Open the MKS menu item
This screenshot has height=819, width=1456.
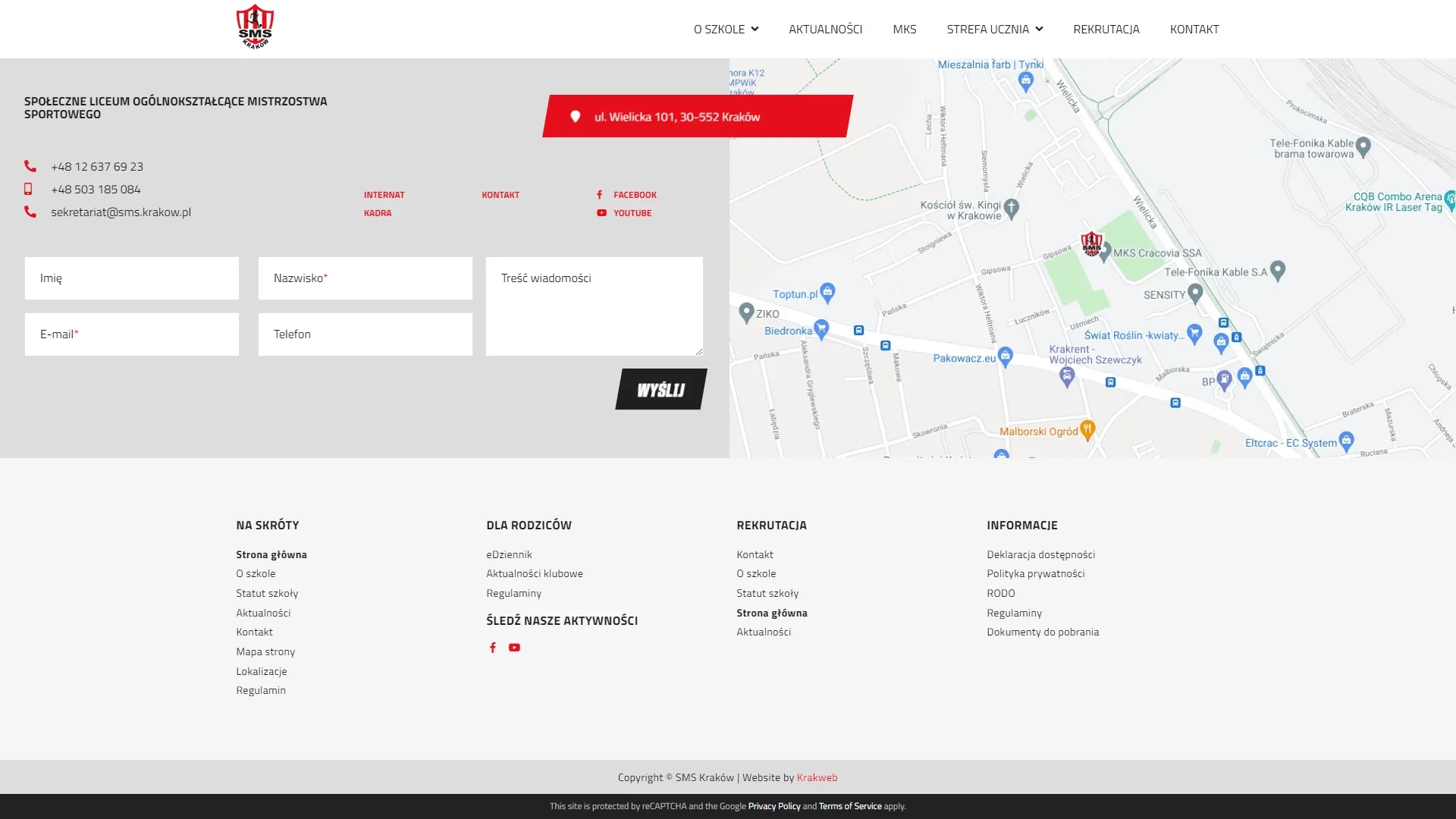[905, 29]
